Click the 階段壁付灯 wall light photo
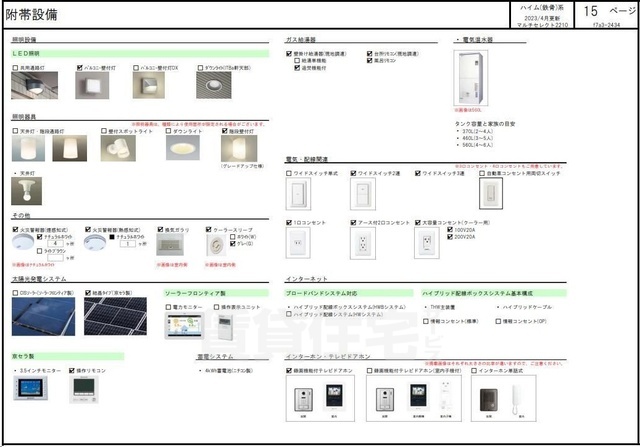This screenshot has height=447, width=640. pos(239,149)
